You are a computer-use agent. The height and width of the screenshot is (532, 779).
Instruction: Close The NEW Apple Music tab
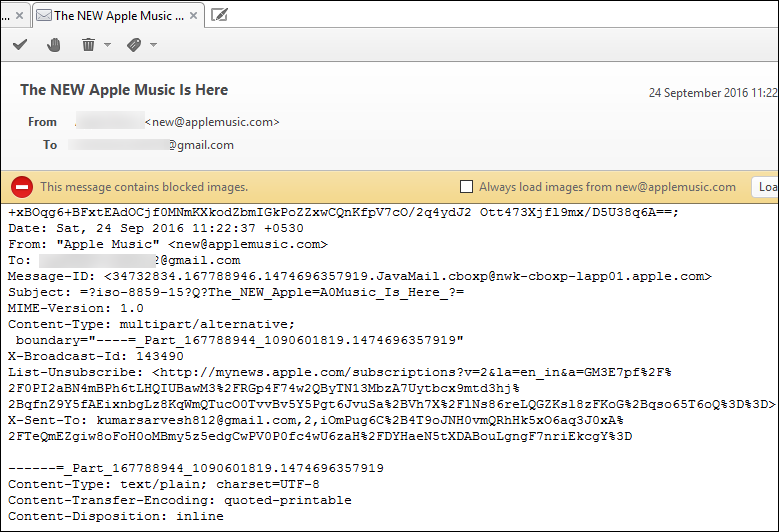pyautogui.click(x=194, y=16)
